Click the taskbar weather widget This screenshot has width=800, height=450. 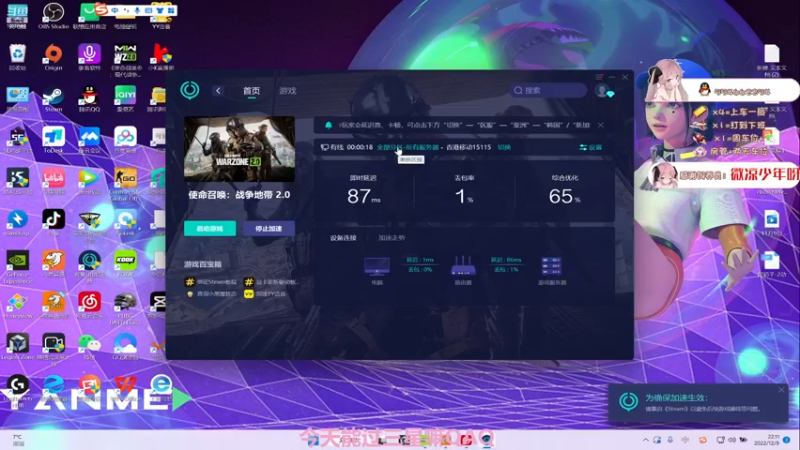18,440
